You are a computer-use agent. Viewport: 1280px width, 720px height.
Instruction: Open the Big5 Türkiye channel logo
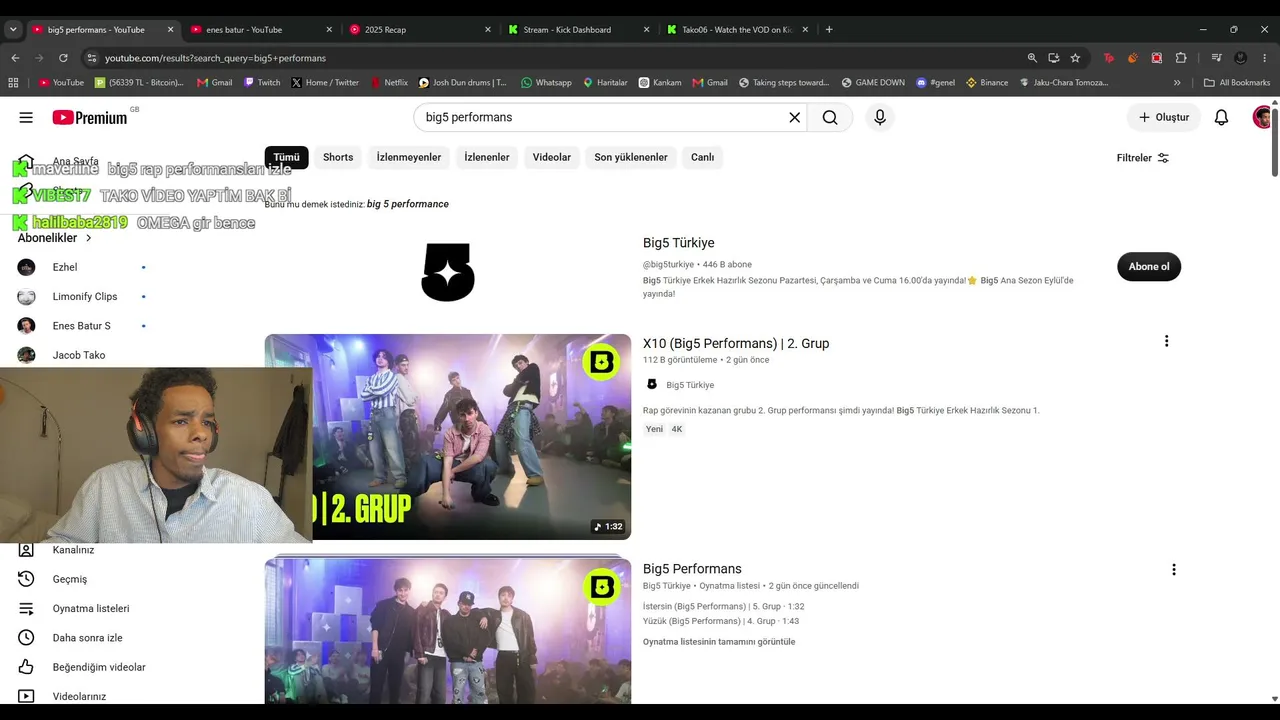[x=448, y=272]
